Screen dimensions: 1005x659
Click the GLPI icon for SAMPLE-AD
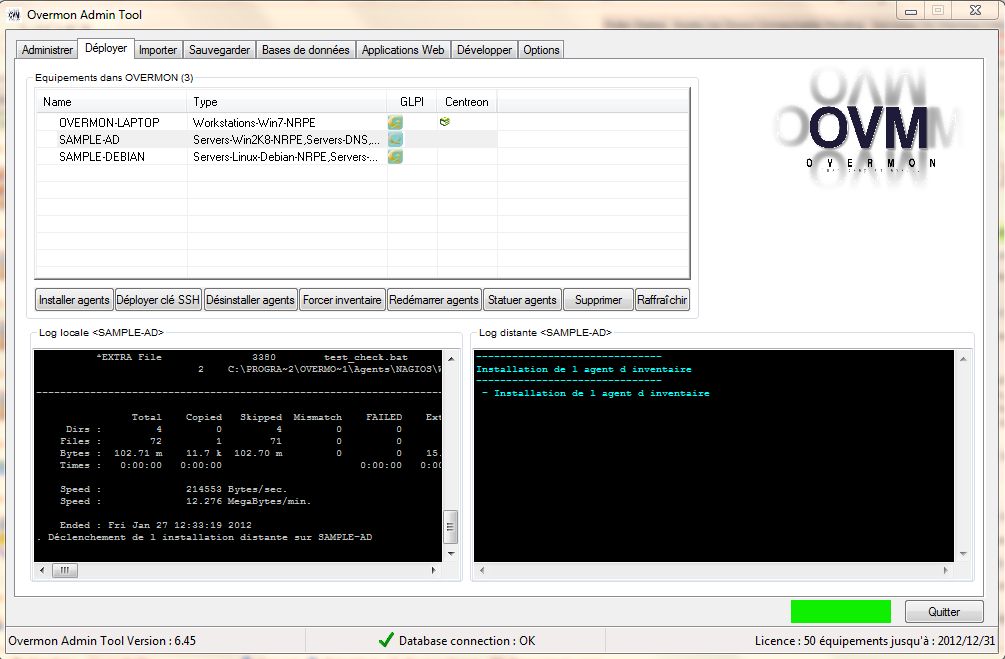[x=395, y=139]
